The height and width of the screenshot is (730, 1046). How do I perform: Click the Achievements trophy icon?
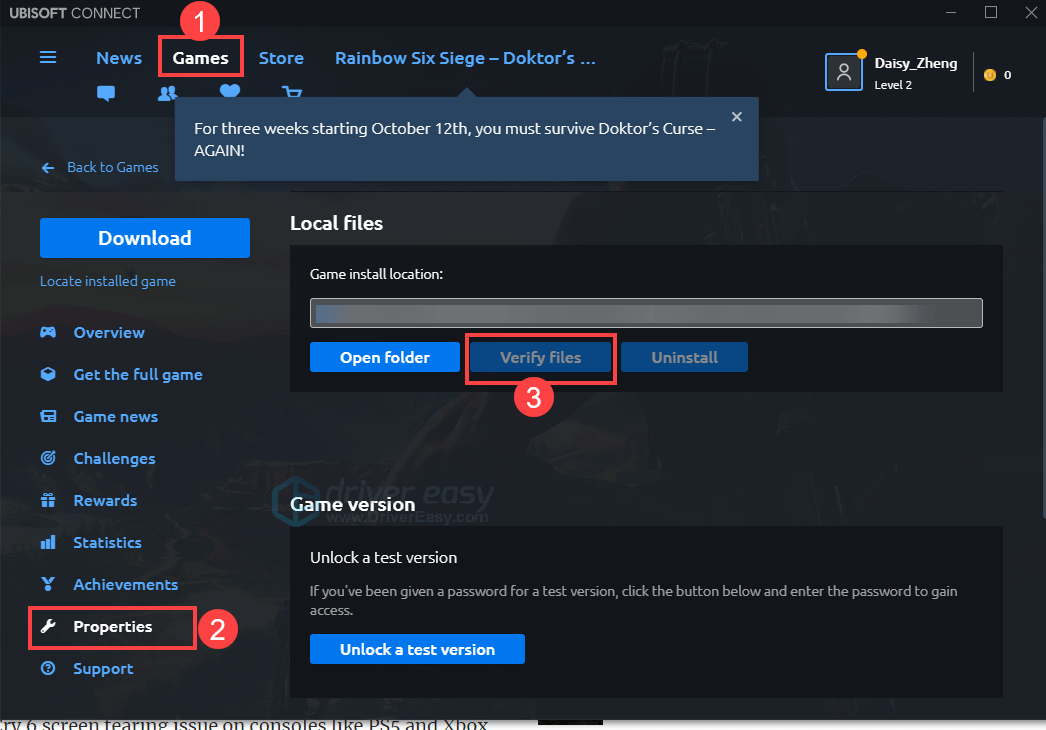(48, 584)
